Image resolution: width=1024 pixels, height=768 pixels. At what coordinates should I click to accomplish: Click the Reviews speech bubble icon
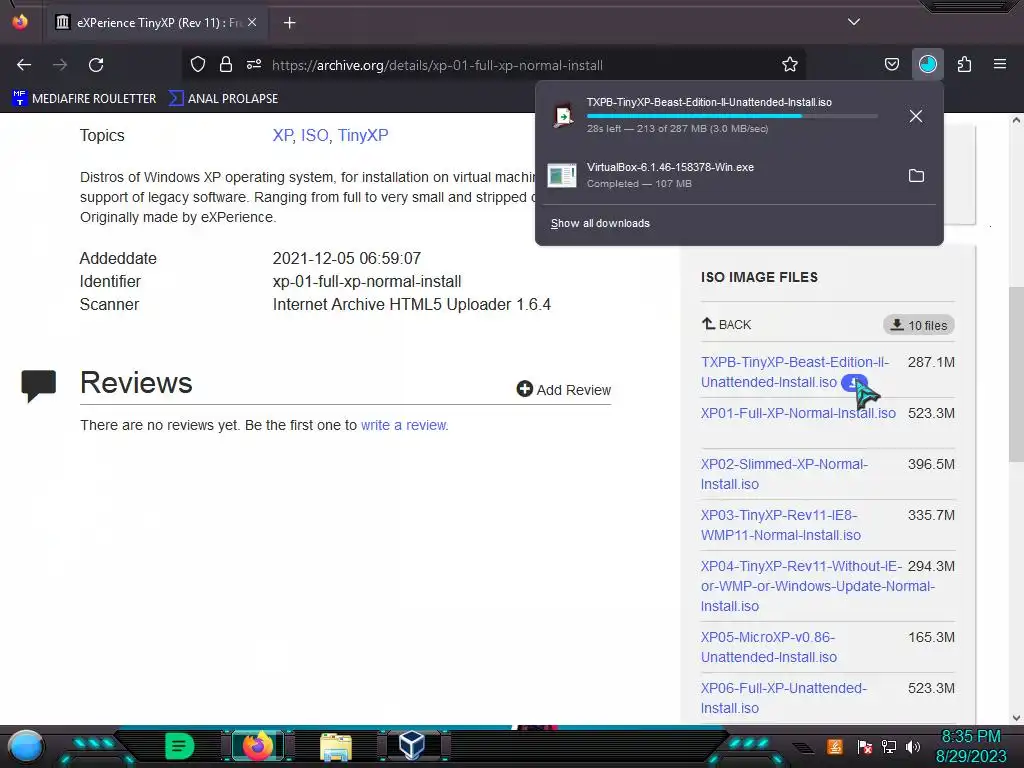point(39,385)
